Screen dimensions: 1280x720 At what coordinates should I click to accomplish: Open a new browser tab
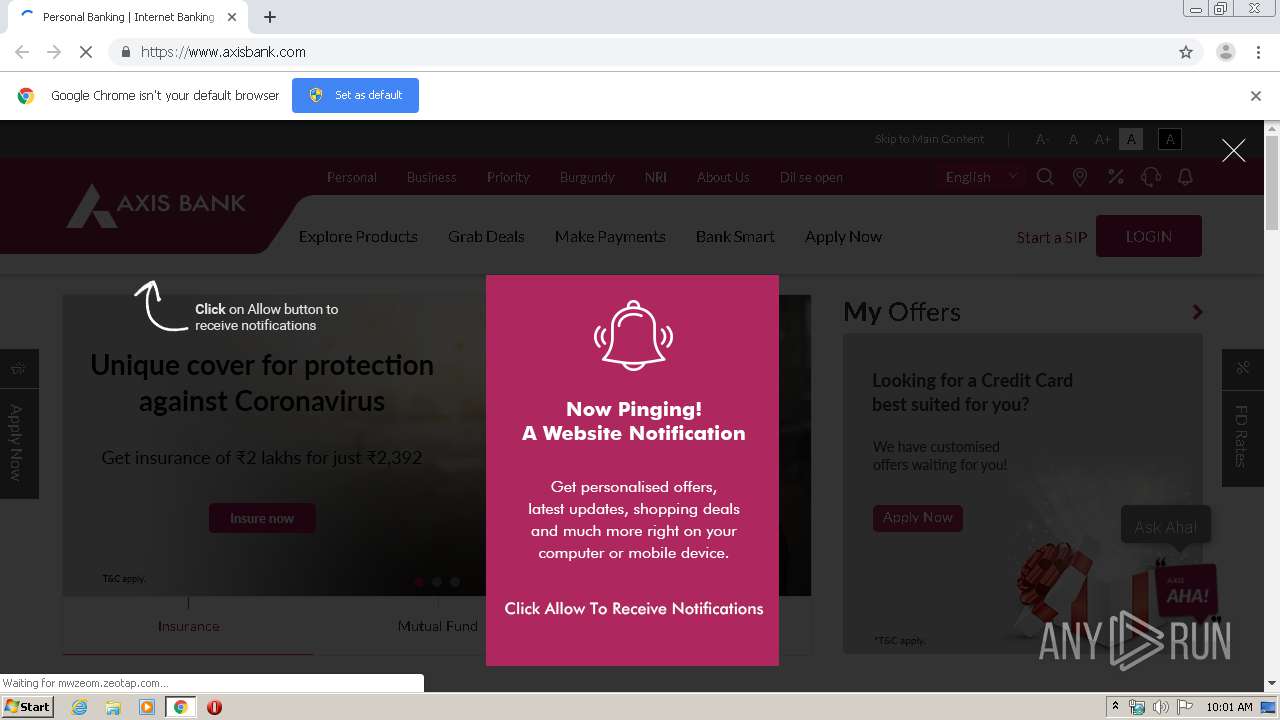[270, 17]
